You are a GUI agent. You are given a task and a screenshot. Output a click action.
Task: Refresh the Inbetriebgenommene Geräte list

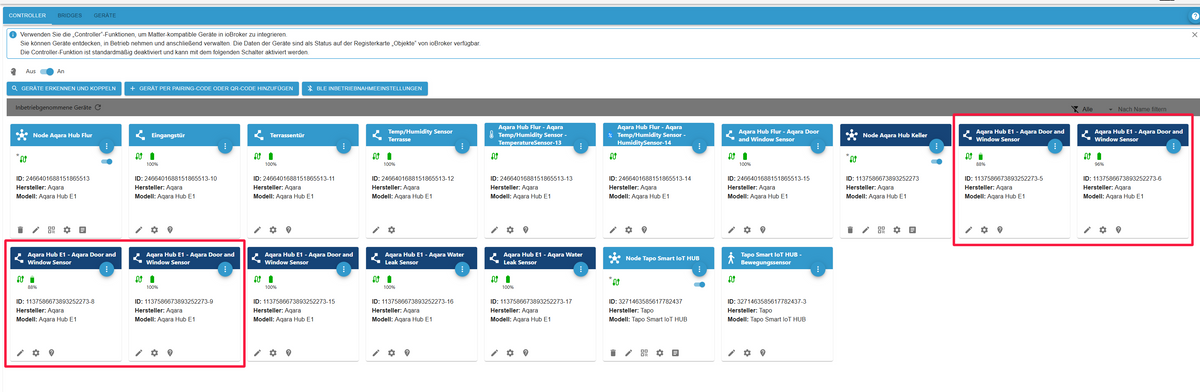pos(98,106)
